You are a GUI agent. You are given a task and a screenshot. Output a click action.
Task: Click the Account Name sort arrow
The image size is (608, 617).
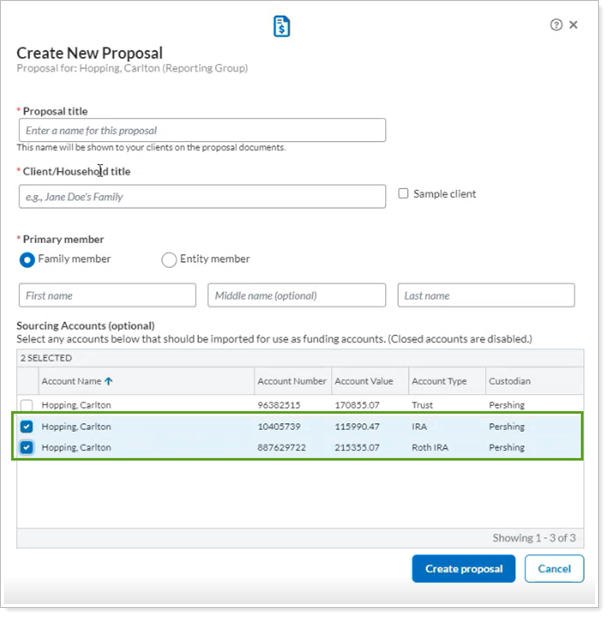[x=109, y=381]
